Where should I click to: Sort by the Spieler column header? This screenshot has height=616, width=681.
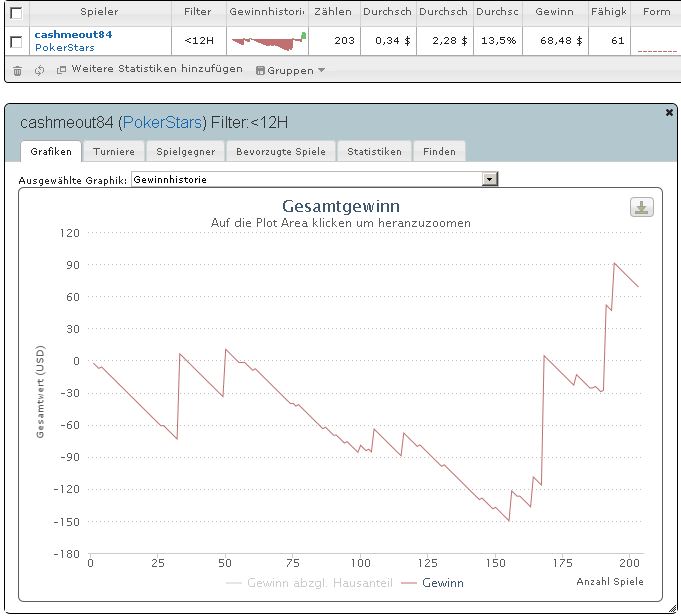tap(99, 12)
